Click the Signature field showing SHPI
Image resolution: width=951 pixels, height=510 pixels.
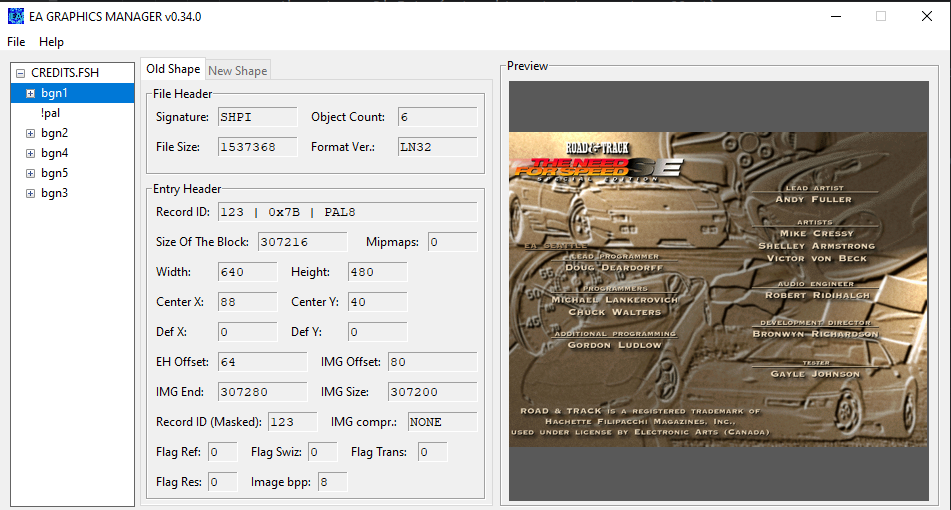[x=257, y=117]
